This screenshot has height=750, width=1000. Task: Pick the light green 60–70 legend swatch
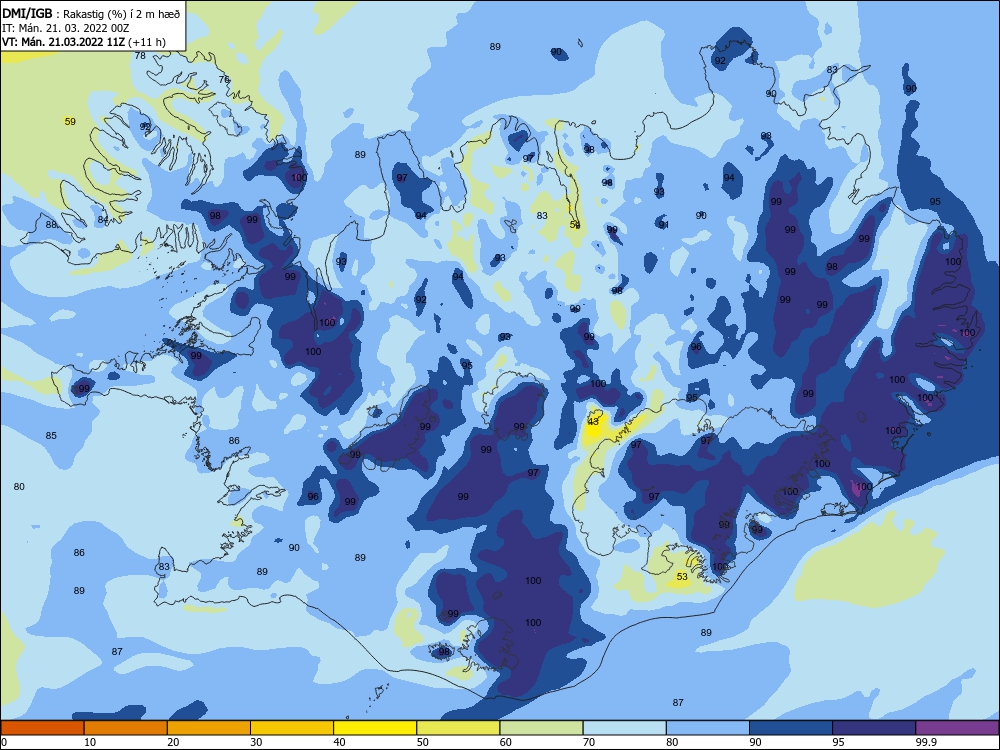tap(541, 728)
